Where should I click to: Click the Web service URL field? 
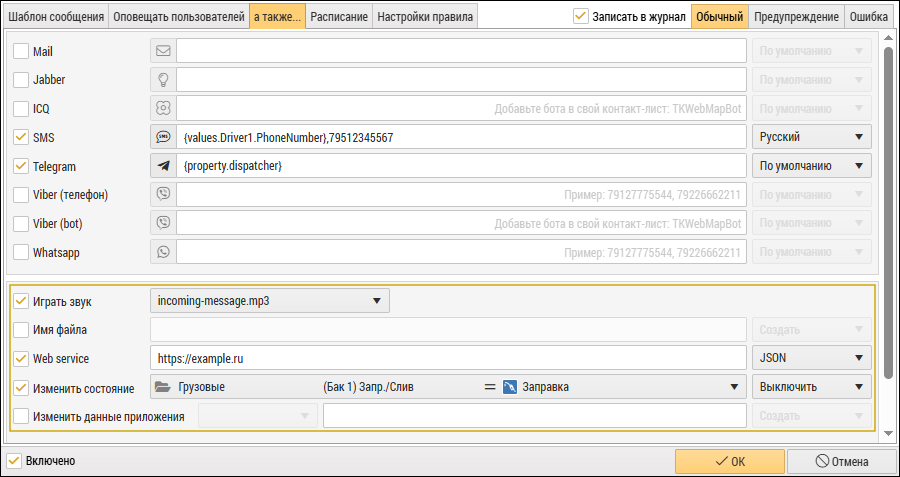tap(448, 358)
